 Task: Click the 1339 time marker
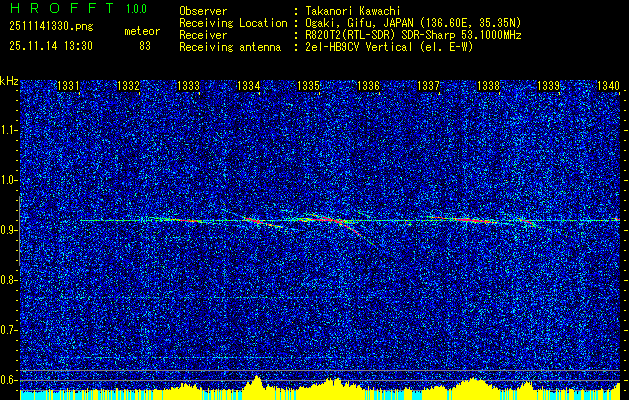(x=548, y=85)
